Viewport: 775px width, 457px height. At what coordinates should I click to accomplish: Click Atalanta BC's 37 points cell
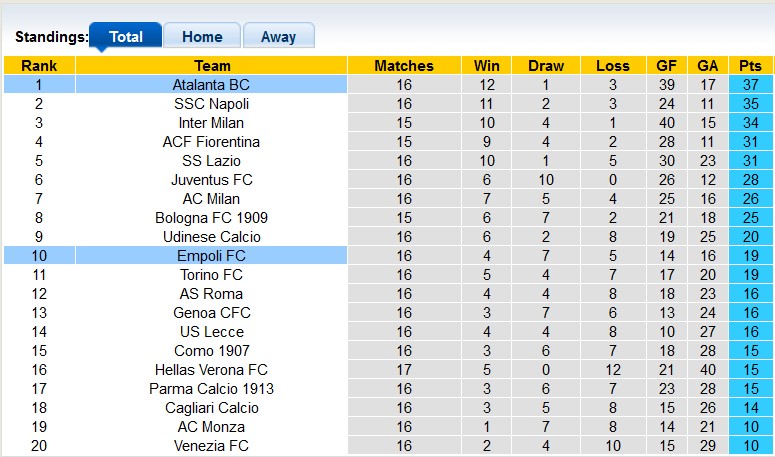tap(748, 85)
